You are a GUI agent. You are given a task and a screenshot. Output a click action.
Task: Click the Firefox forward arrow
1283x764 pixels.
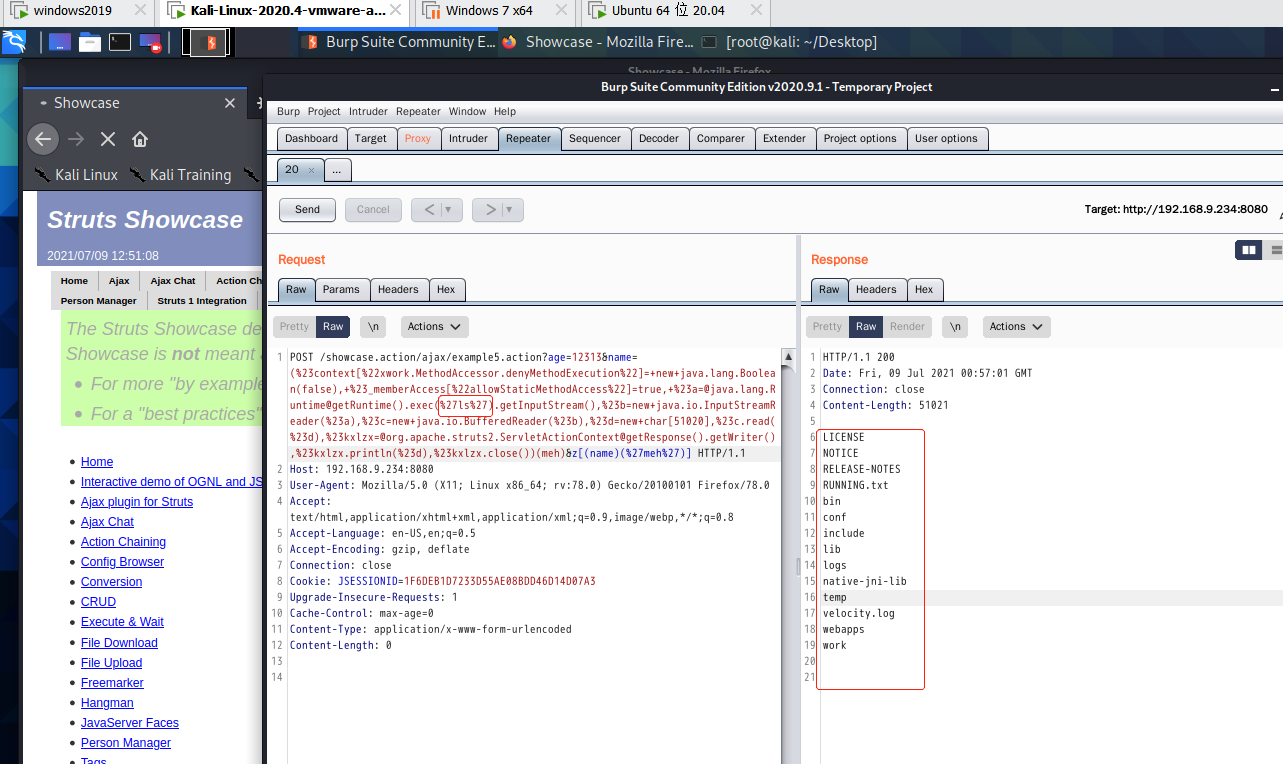[x=75, y=139]
